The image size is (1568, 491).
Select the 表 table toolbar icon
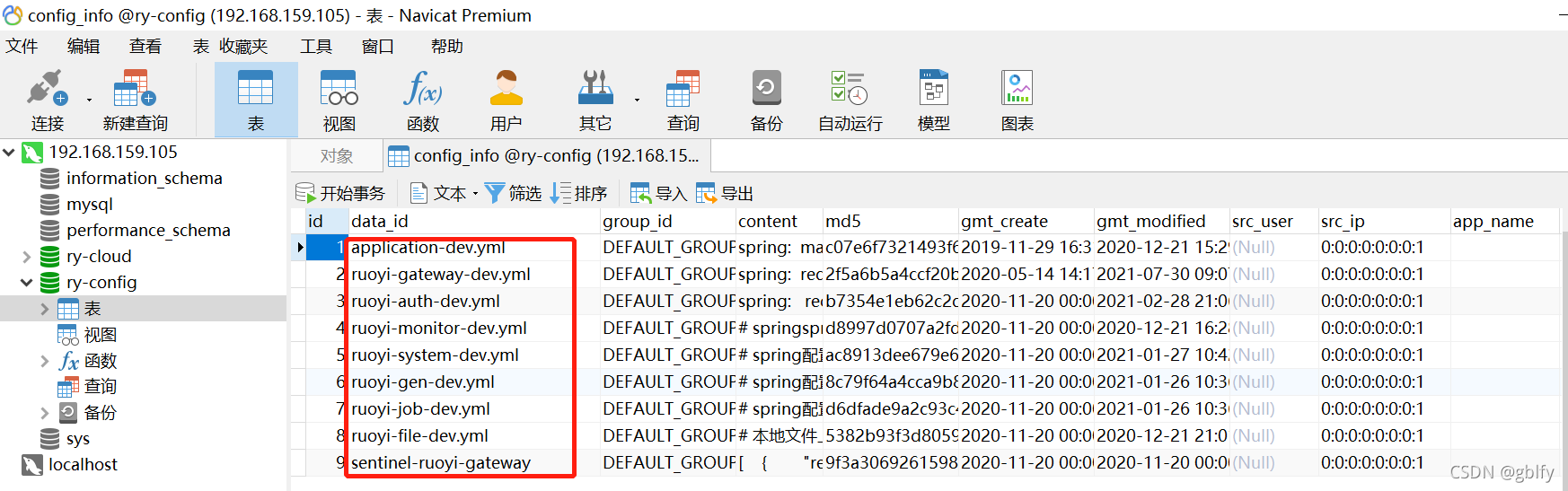pyautogui.click(x=256, y=100)
